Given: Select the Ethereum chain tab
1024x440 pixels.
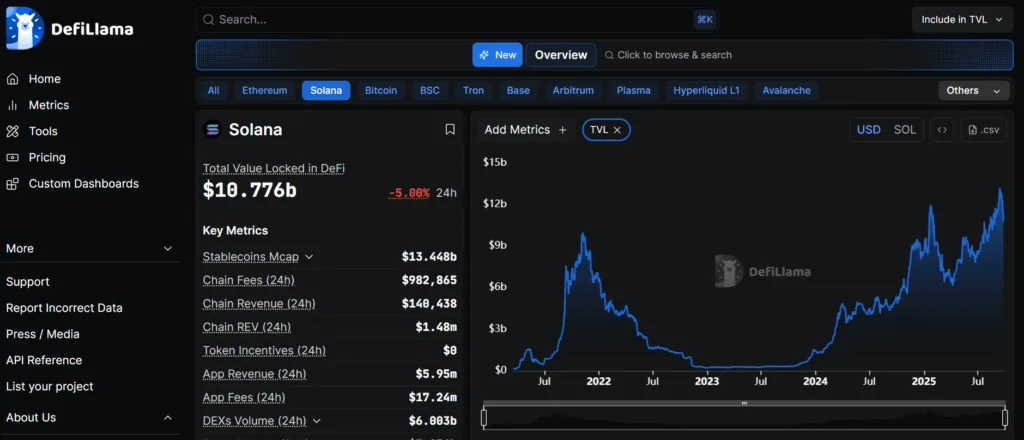Looking at the screenshot, I should [264, 91].
